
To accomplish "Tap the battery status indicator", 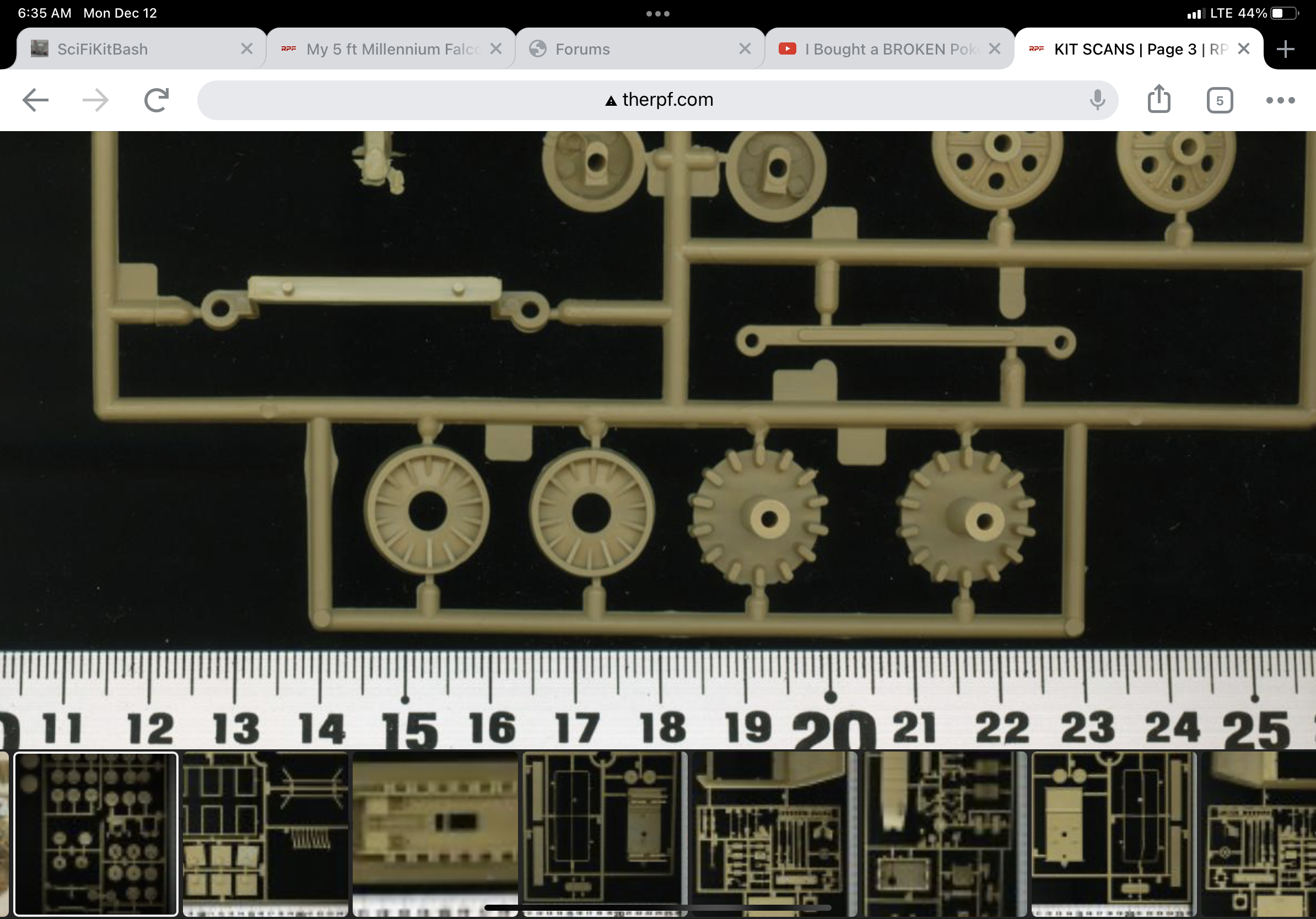I will (x=1284, y=13).
